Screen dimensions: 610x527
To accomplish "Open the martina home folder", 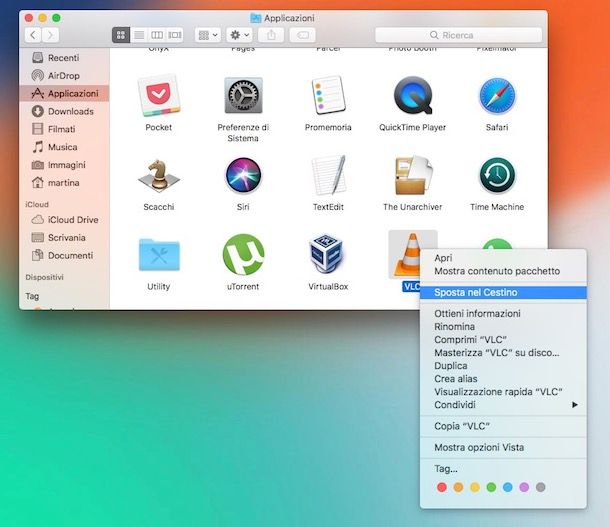I will 64,182.
